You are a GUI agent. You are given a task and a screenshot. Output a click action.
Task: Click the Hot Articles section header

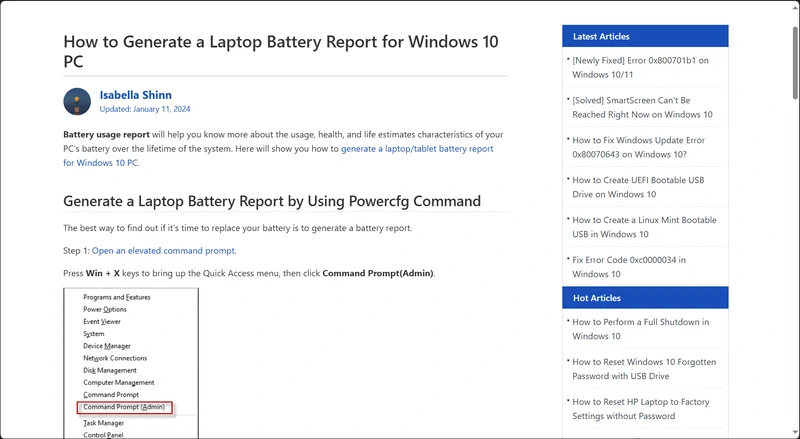click(x=596, y=298)
